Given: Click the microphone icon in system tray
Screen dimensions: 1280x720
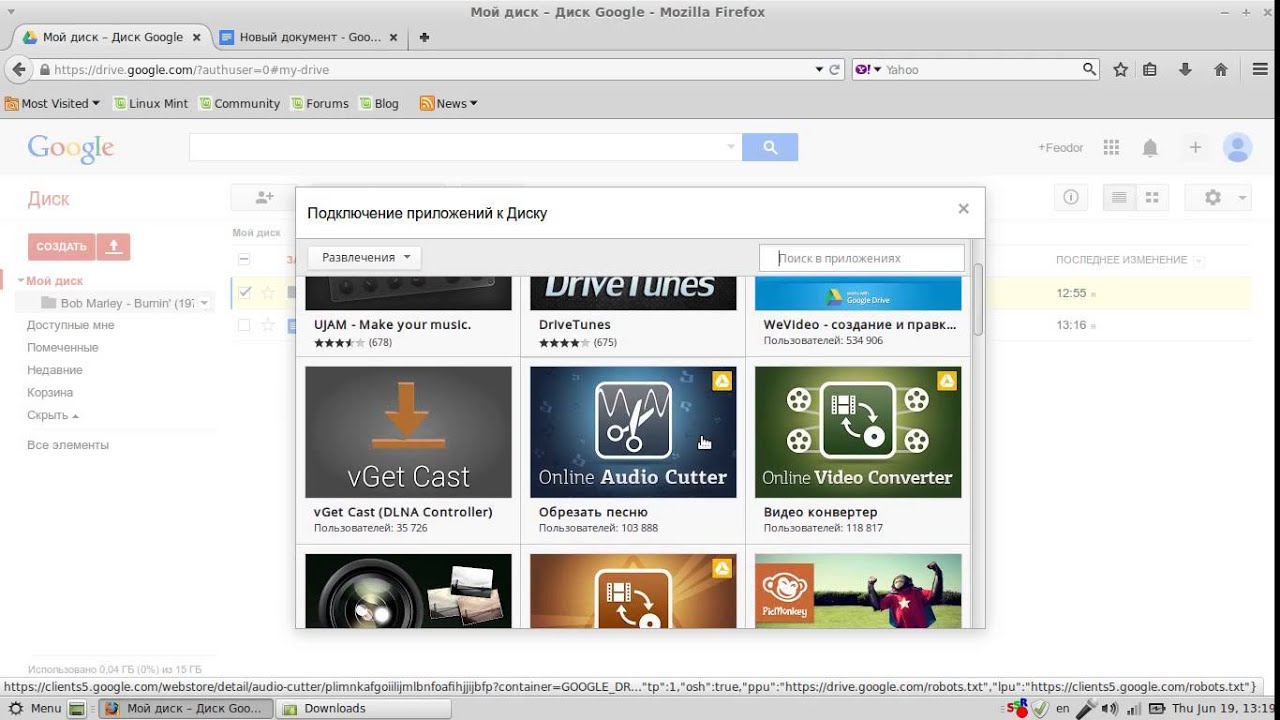Looking at the screenshot, I should click(1086, 708).
